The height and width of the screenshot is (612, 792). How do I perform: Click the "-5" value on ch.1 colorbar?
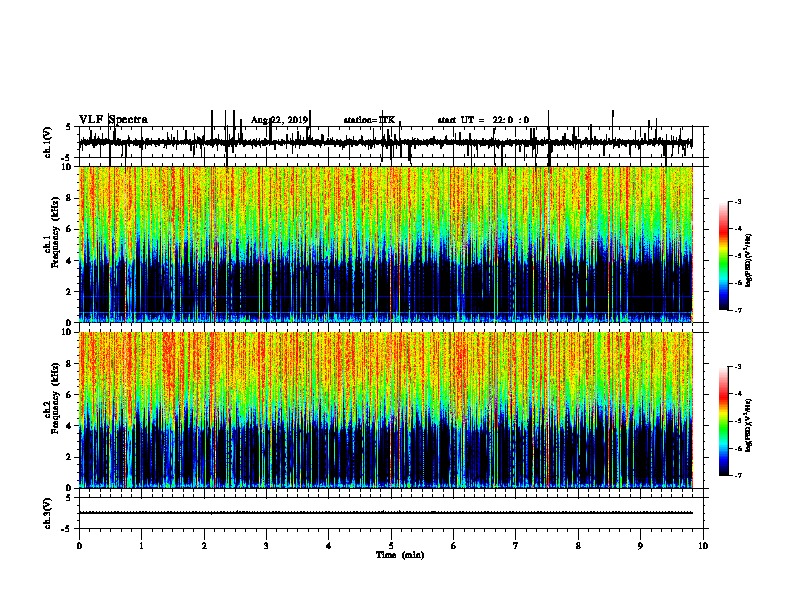738,256
